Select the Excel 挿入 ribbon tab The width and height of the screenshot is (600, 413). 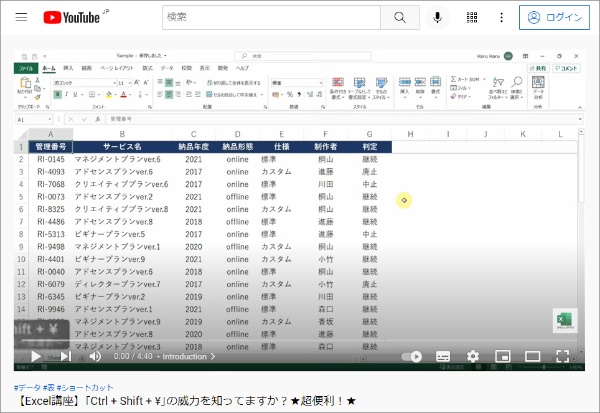tap(68, 68)
